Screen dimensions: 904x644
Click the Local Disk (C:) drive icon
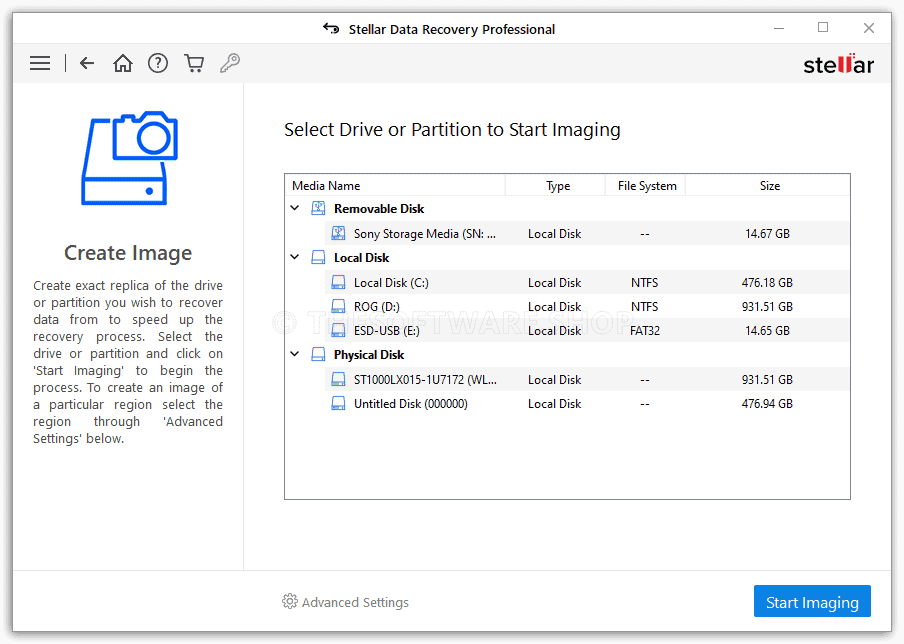point(338,283)
